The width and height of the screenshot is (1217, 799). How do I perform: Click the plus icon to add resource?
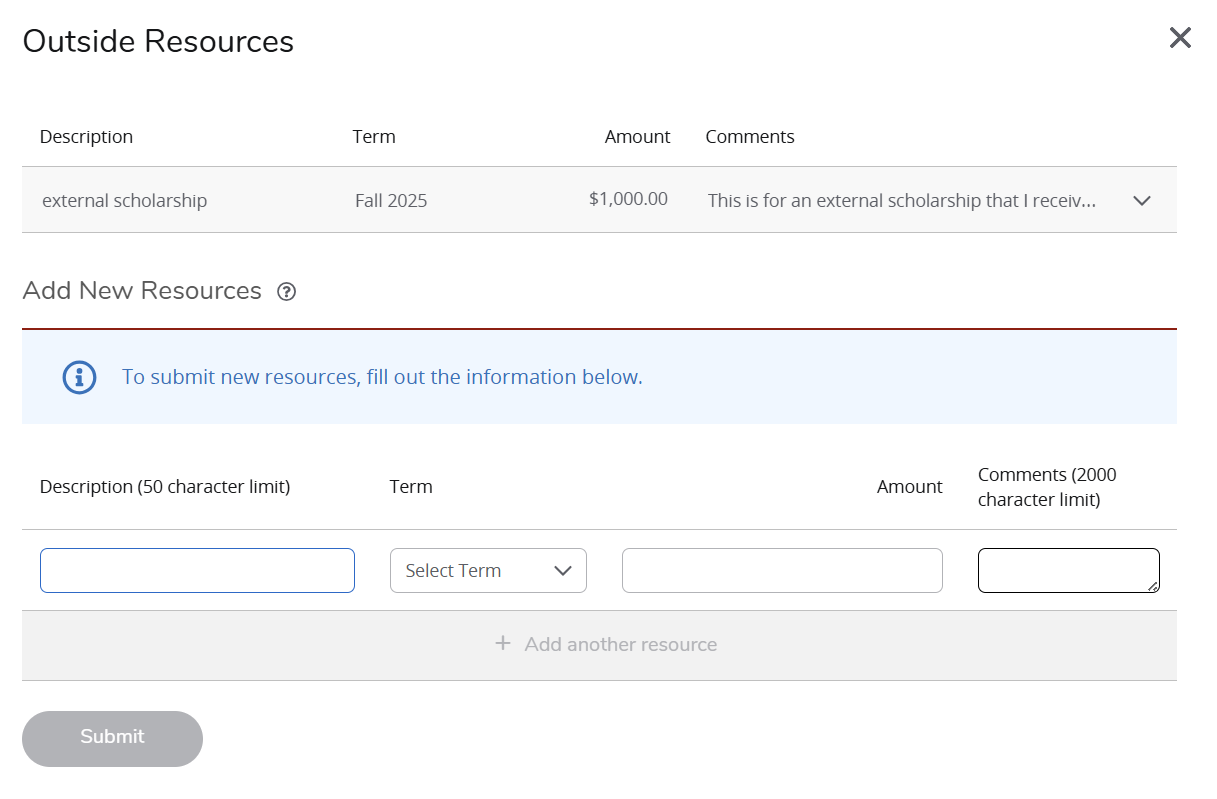(502, 643)
